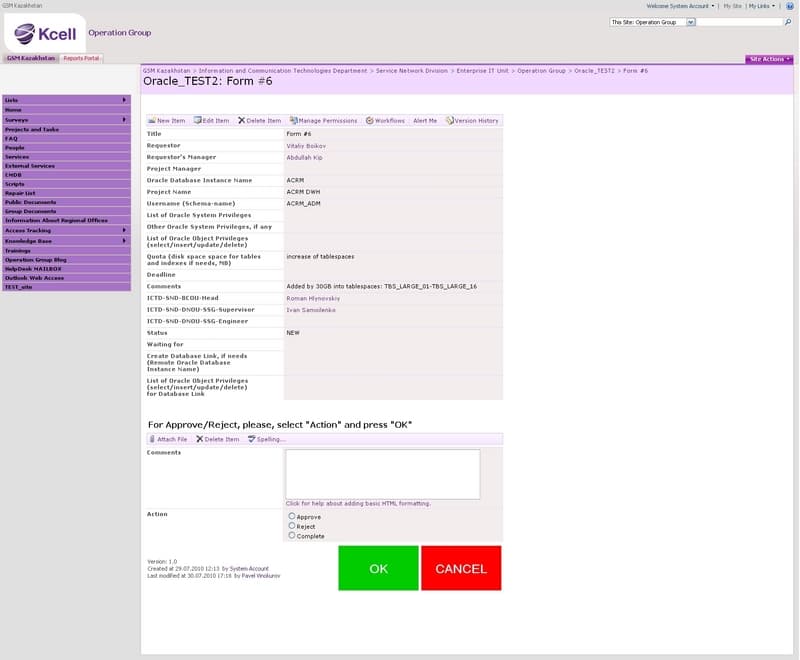View Version History

click(x=472, y=120)
